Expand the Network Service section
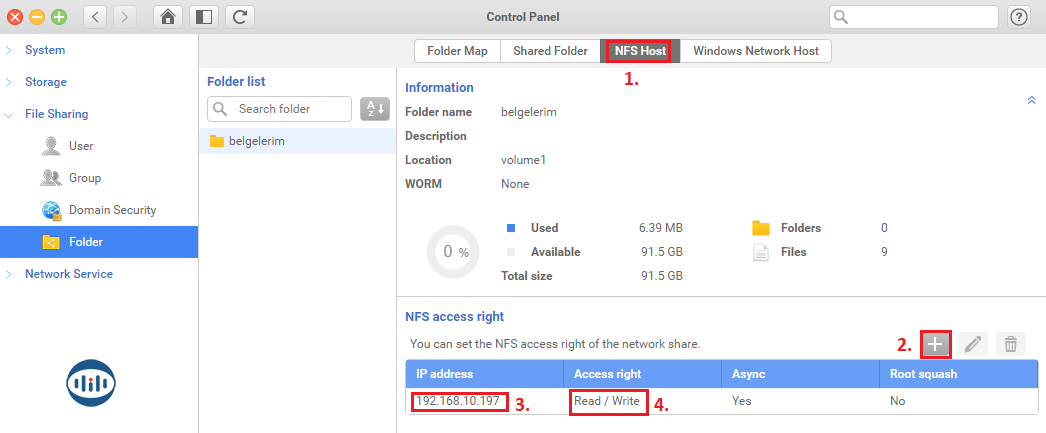The height and width of the screenshot is (433, 1046). [68, 274]
